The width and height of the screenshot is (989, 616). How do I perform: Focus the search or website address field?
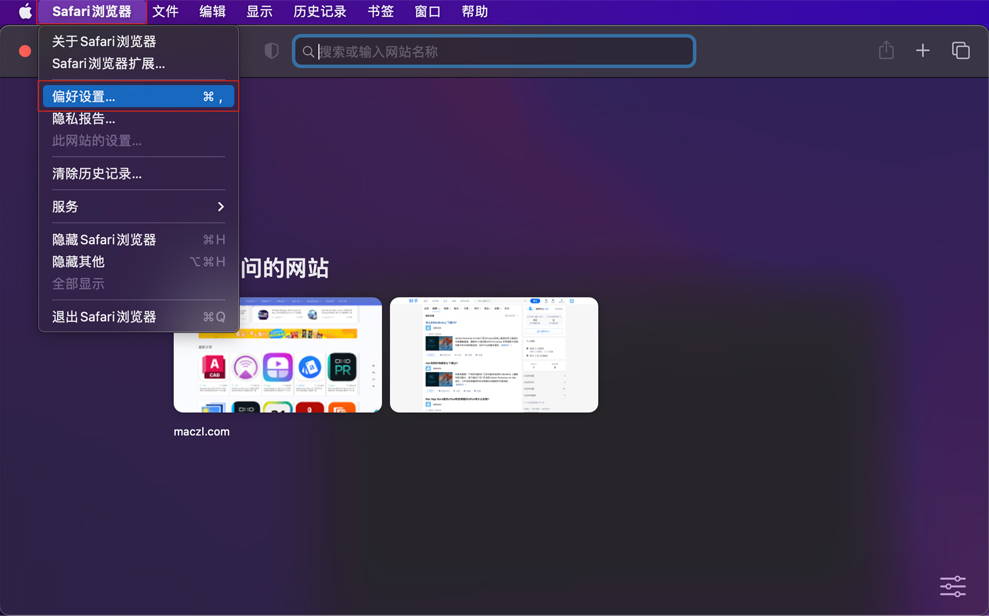(x=494, y=52)
